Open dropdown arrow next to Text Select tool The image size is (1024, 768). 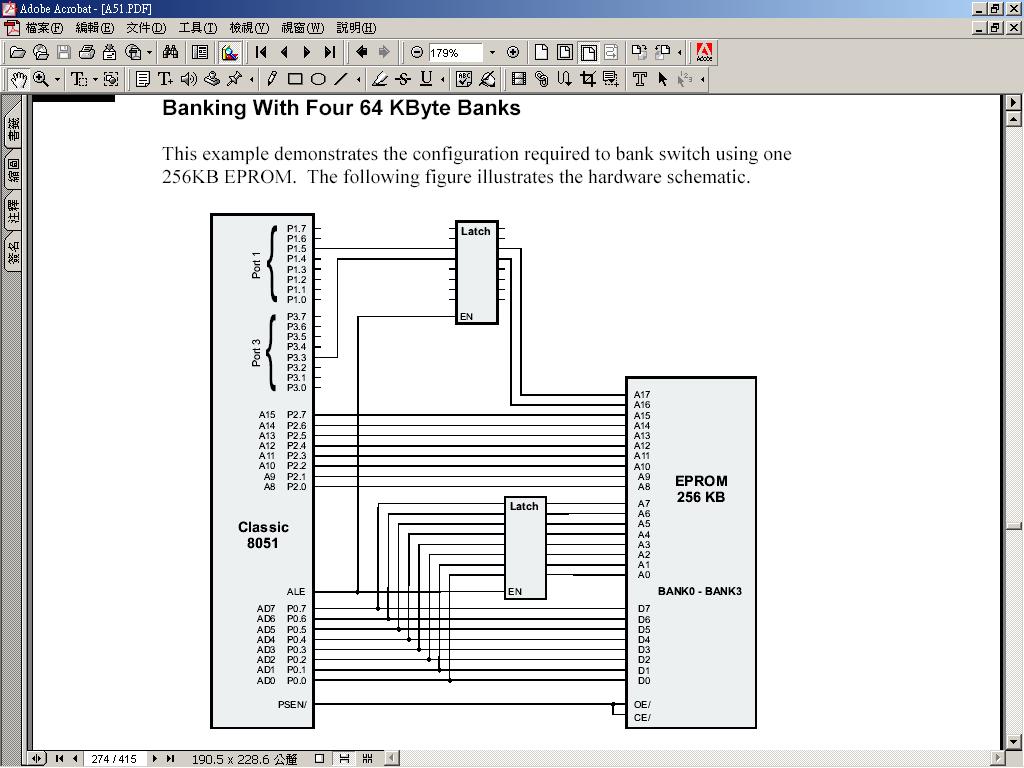[95, 80]
